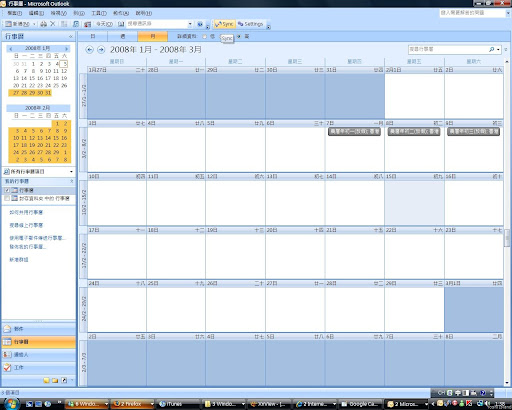Collapse the 我的行事曆 section

pyautogui.click(x=71, y=181)
